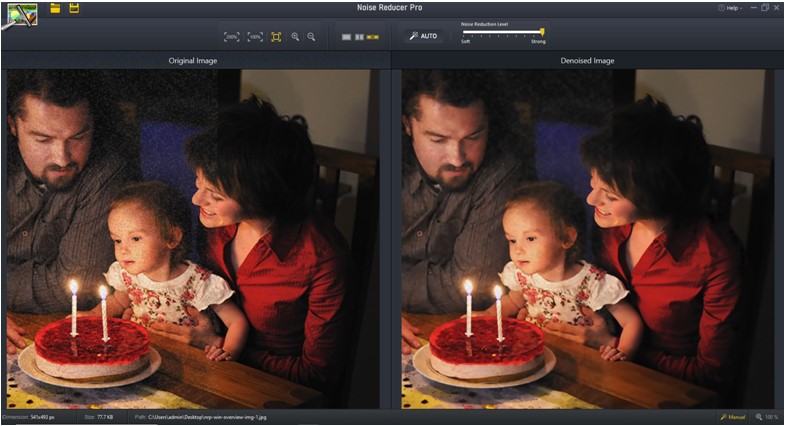The width and height of the screenshot is (785, 426).
Task: Zoom in with the plus magnifier
Action: (295, 37)
